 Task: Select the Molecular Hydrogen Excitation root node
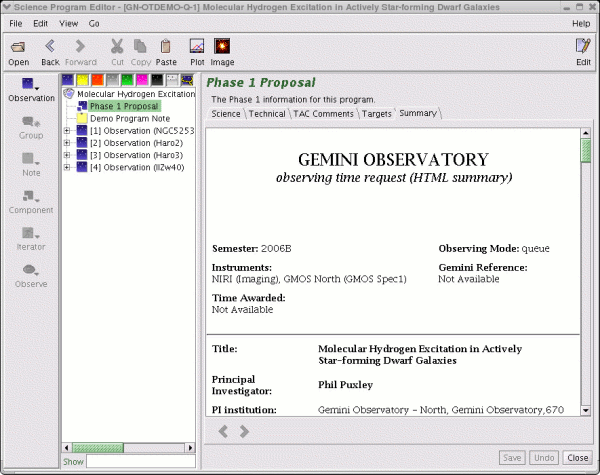pyautogui.click(x=136, y=94)
